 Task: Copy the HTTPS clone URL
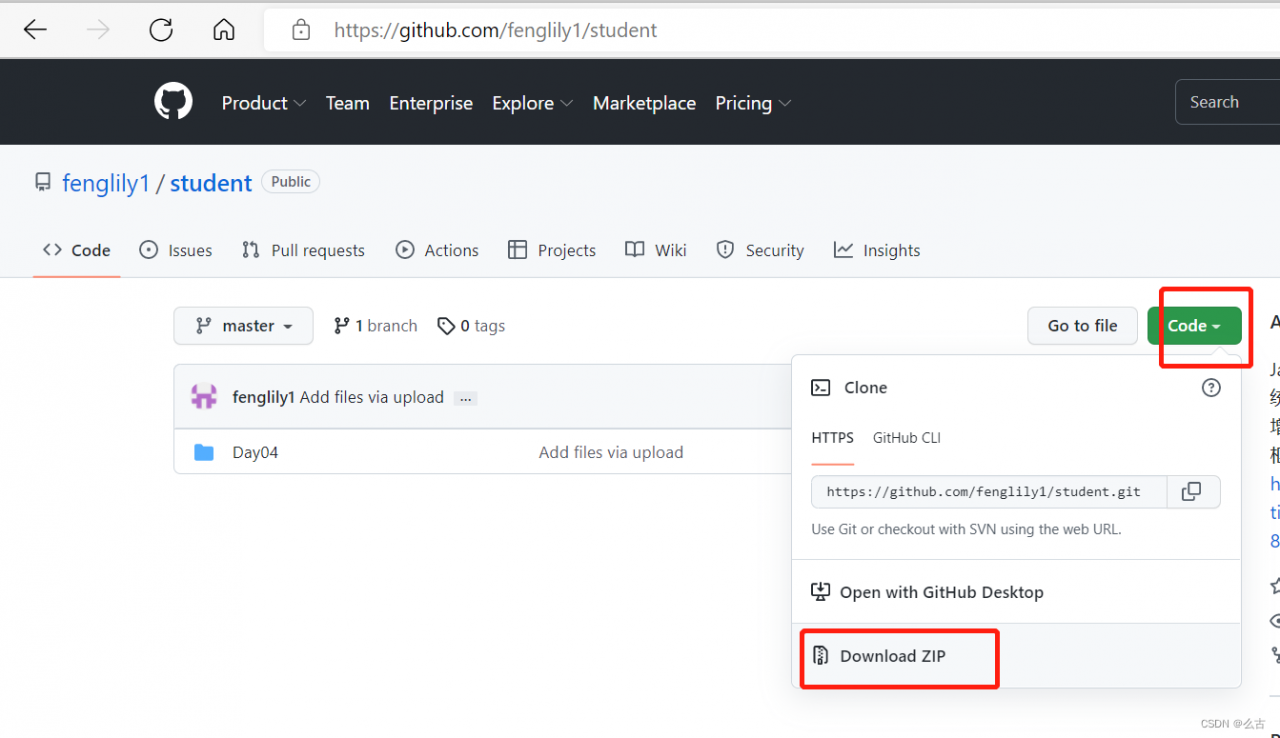(1191, 492)
